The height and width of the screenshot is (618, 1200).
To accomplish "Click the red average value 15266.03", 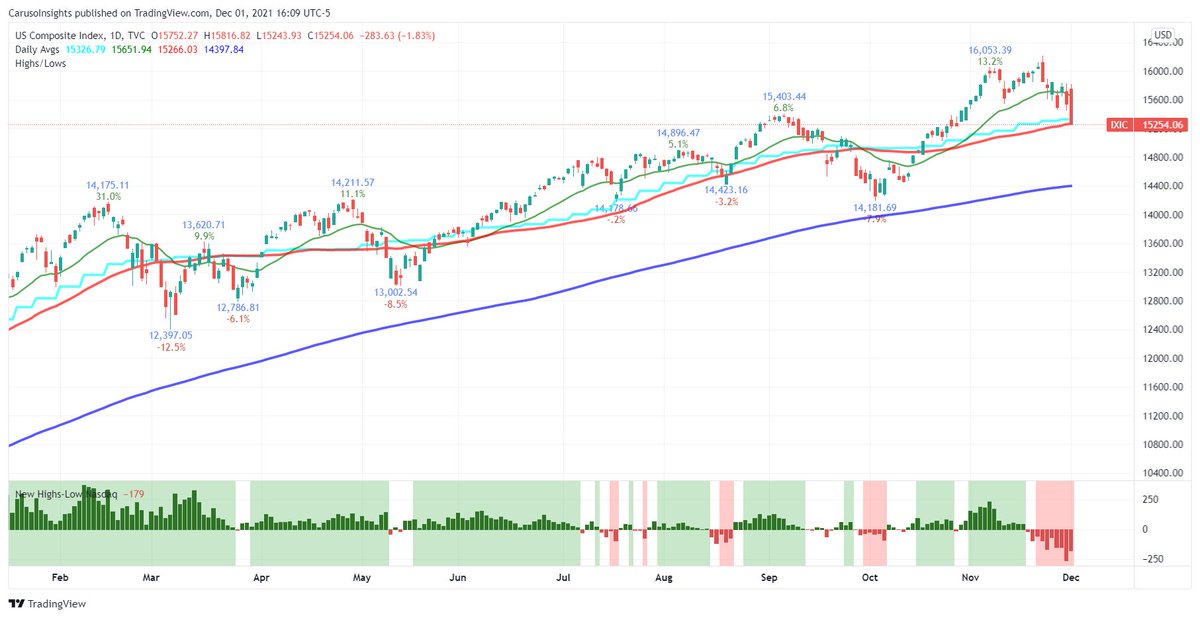I will click(x=179, y=49).
